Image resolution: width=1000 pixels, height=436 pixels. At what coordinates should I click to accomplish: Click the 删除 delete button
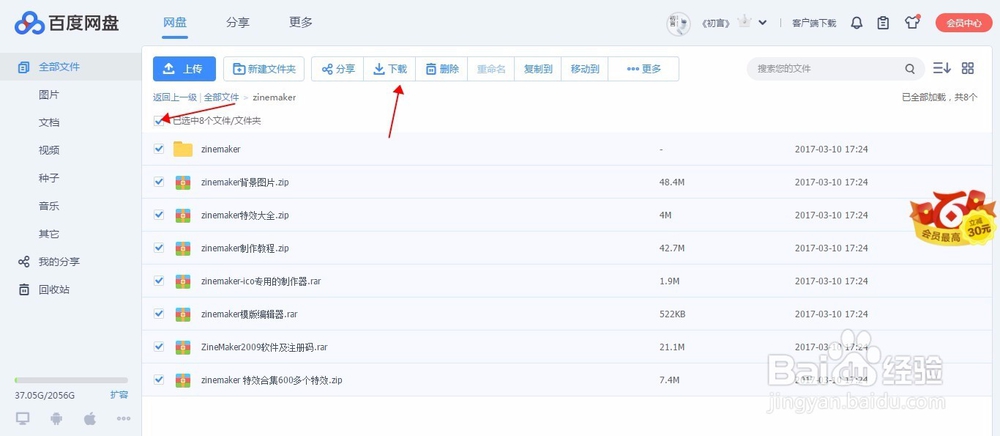[x=442, y=69]
